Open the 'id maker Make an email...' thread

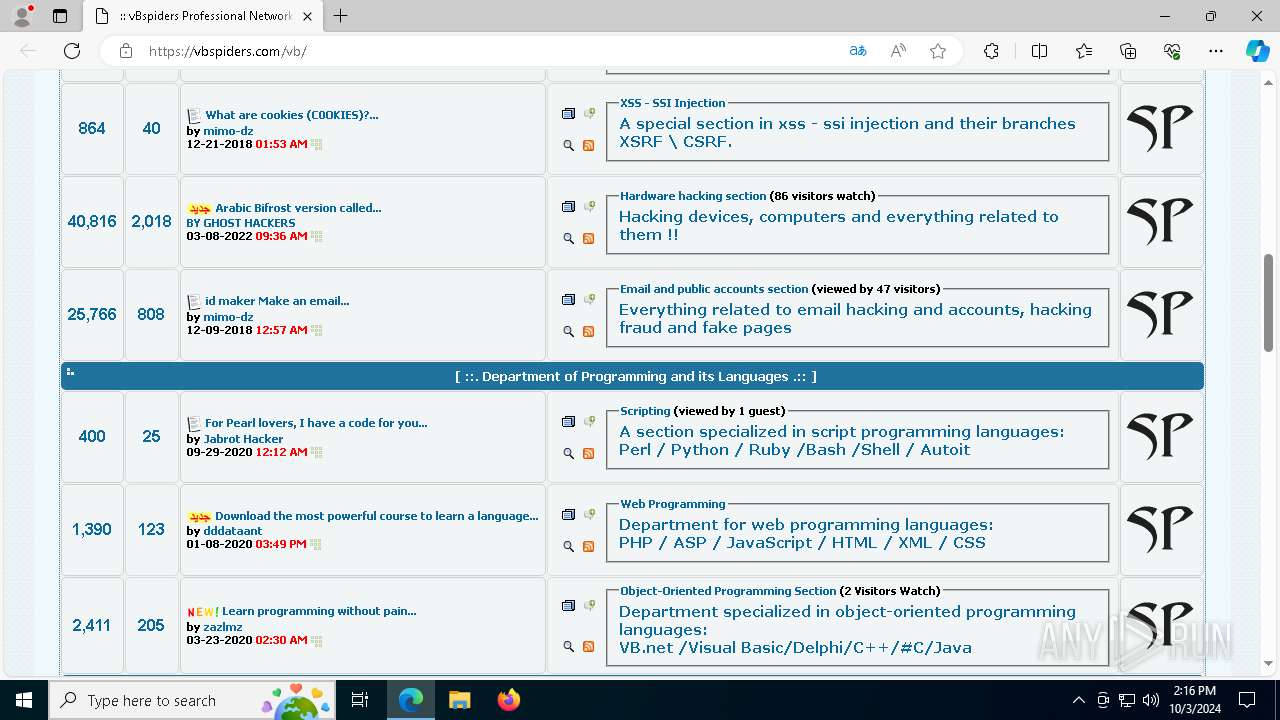tap(277, 301)
